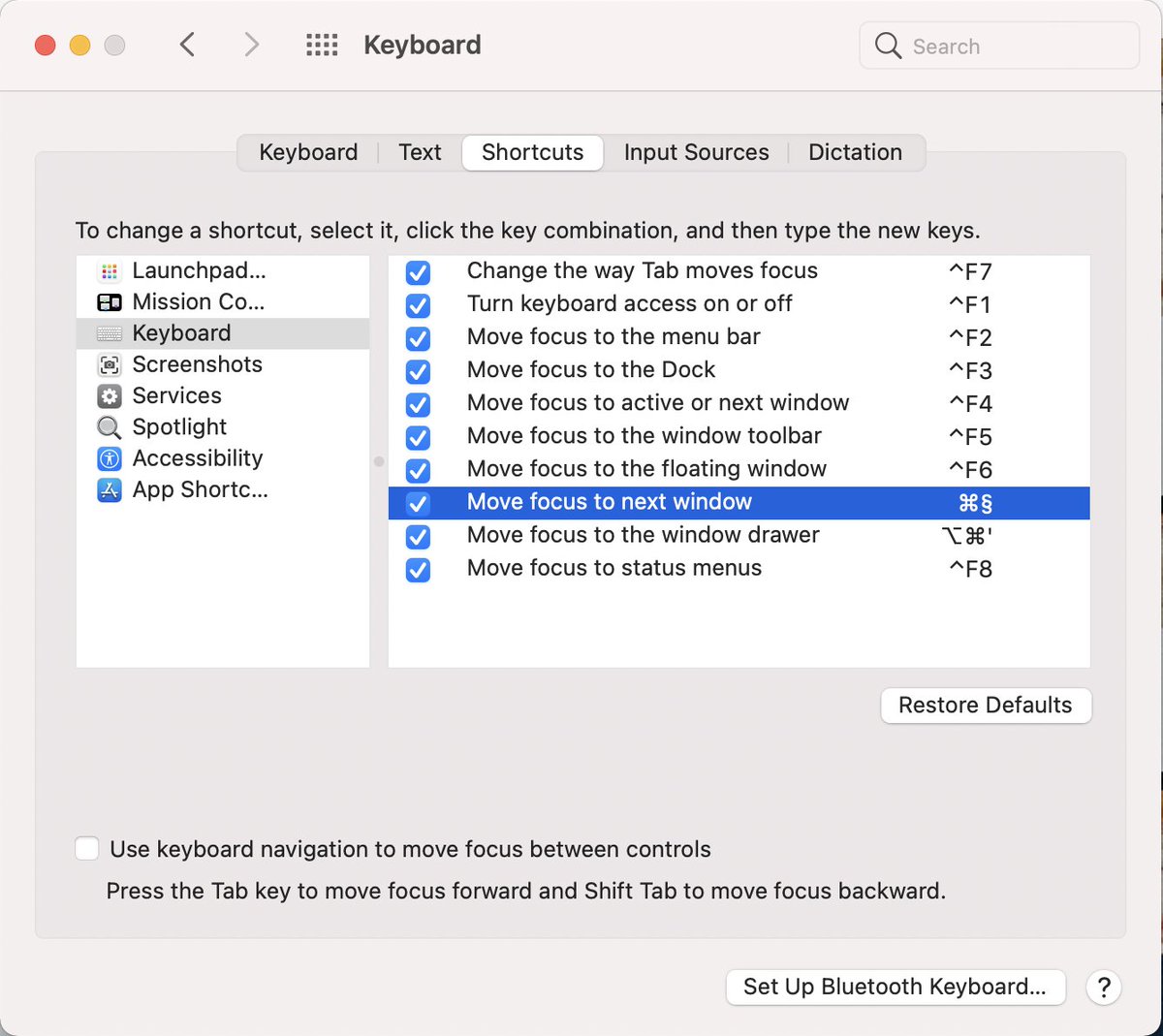Click the ^F7 key combination
This screenshot has width=1163, height=1036.
point(970,272)
